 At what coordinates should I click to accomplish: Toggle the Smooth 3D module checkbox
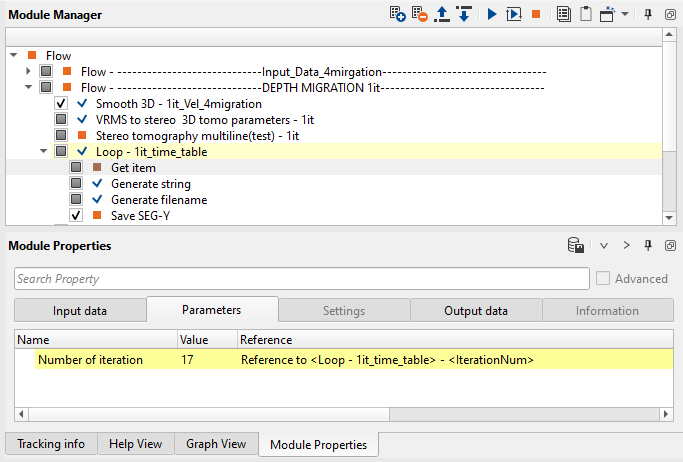[61, 104]
